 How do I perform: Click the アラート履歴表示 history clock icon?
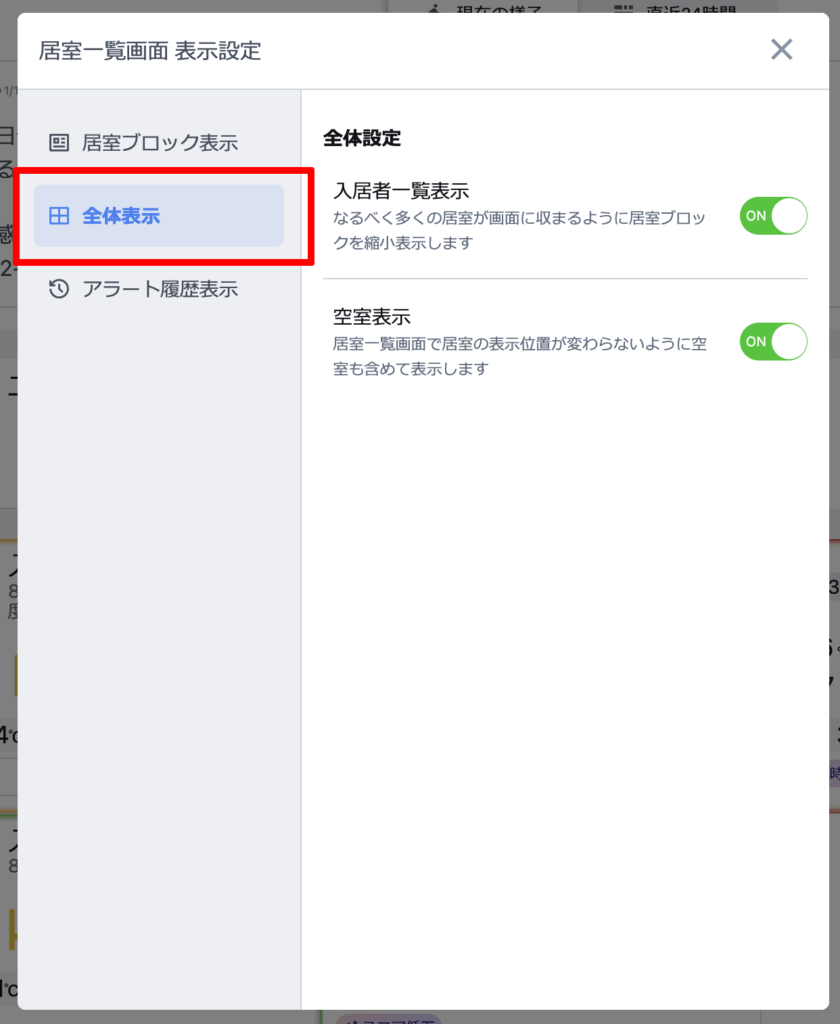[59, 289]
